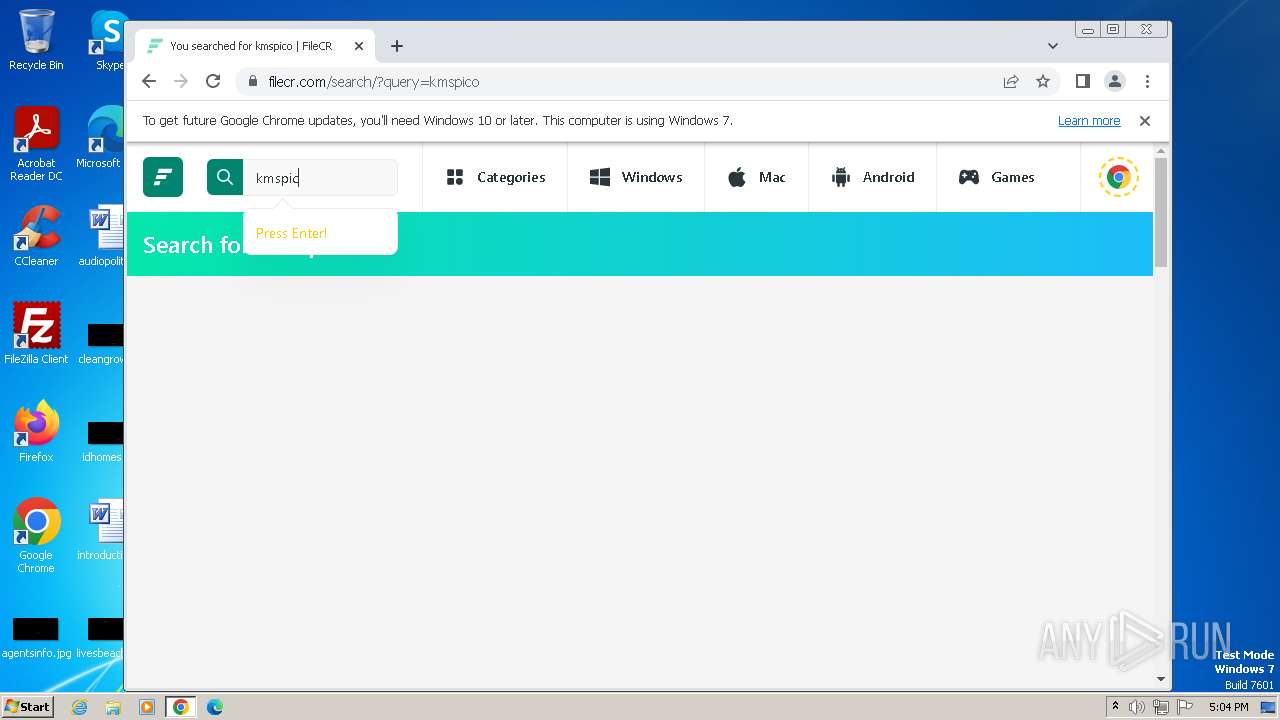
Task: Open FileZilla Client desktop icon
Action: point(36,333)
